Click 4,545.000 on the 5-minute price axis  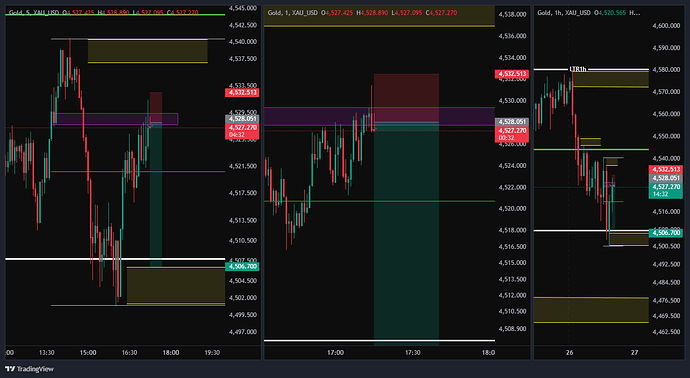pyautogui.click(x=243, y=8)
